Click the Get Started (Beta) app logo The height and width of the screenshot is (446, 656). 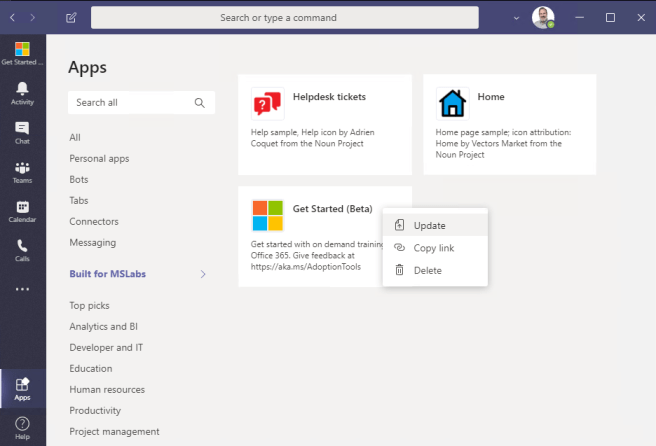coord(268,215)
